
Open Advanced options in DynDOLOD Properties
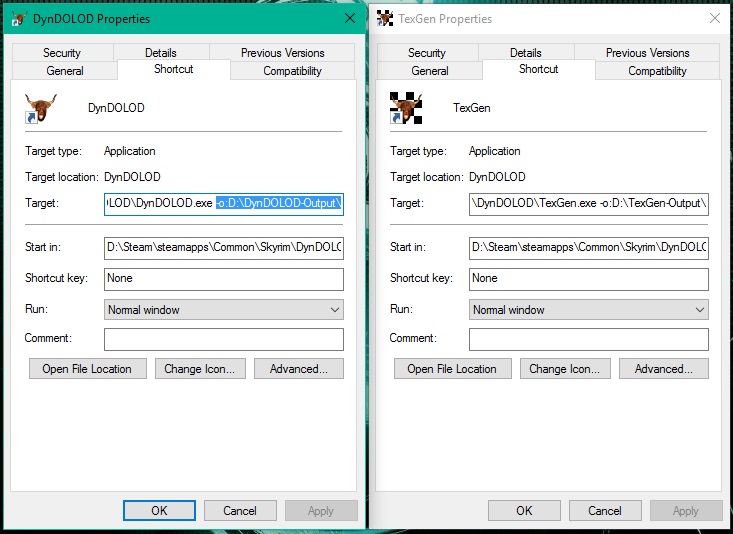click(x=299, y=368)
